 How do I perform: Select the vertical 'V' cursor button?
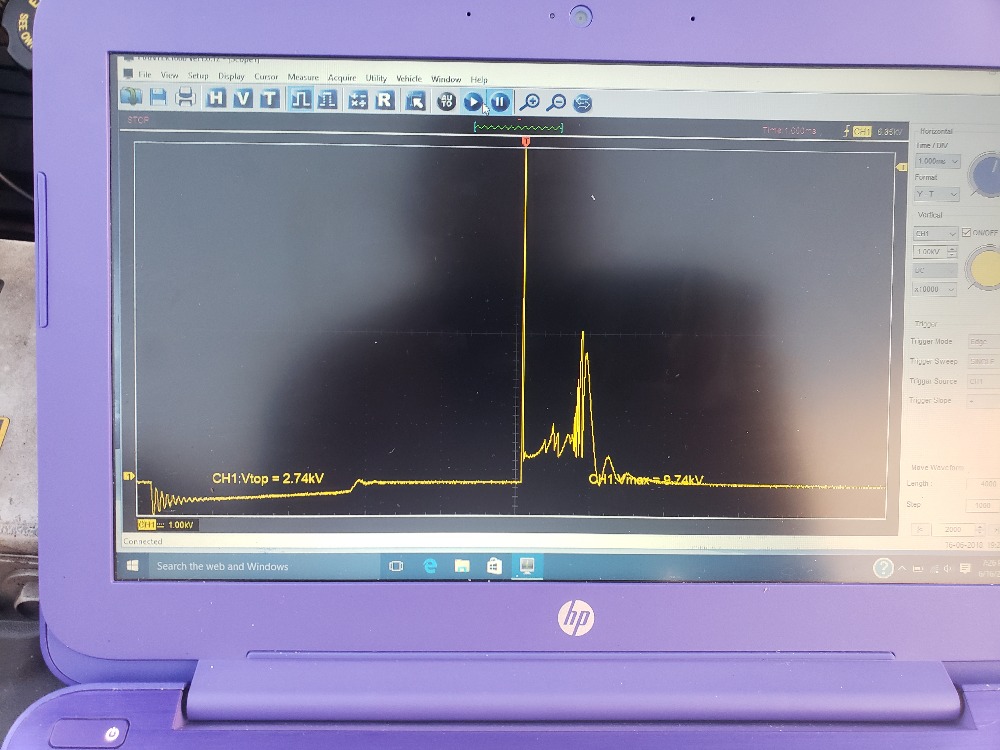243,98
